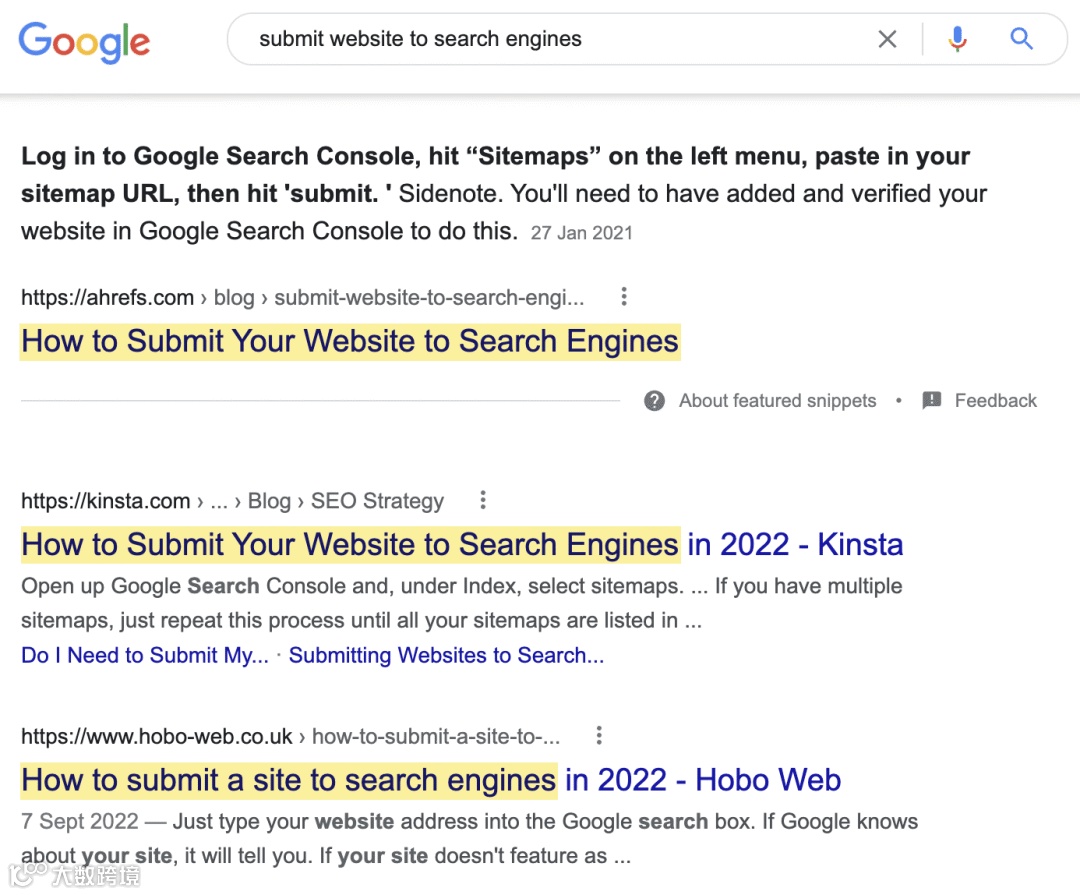Clear the search query with X
Image resolution: width=1080 pixels, height=895 pixels.
pos(887,39)
